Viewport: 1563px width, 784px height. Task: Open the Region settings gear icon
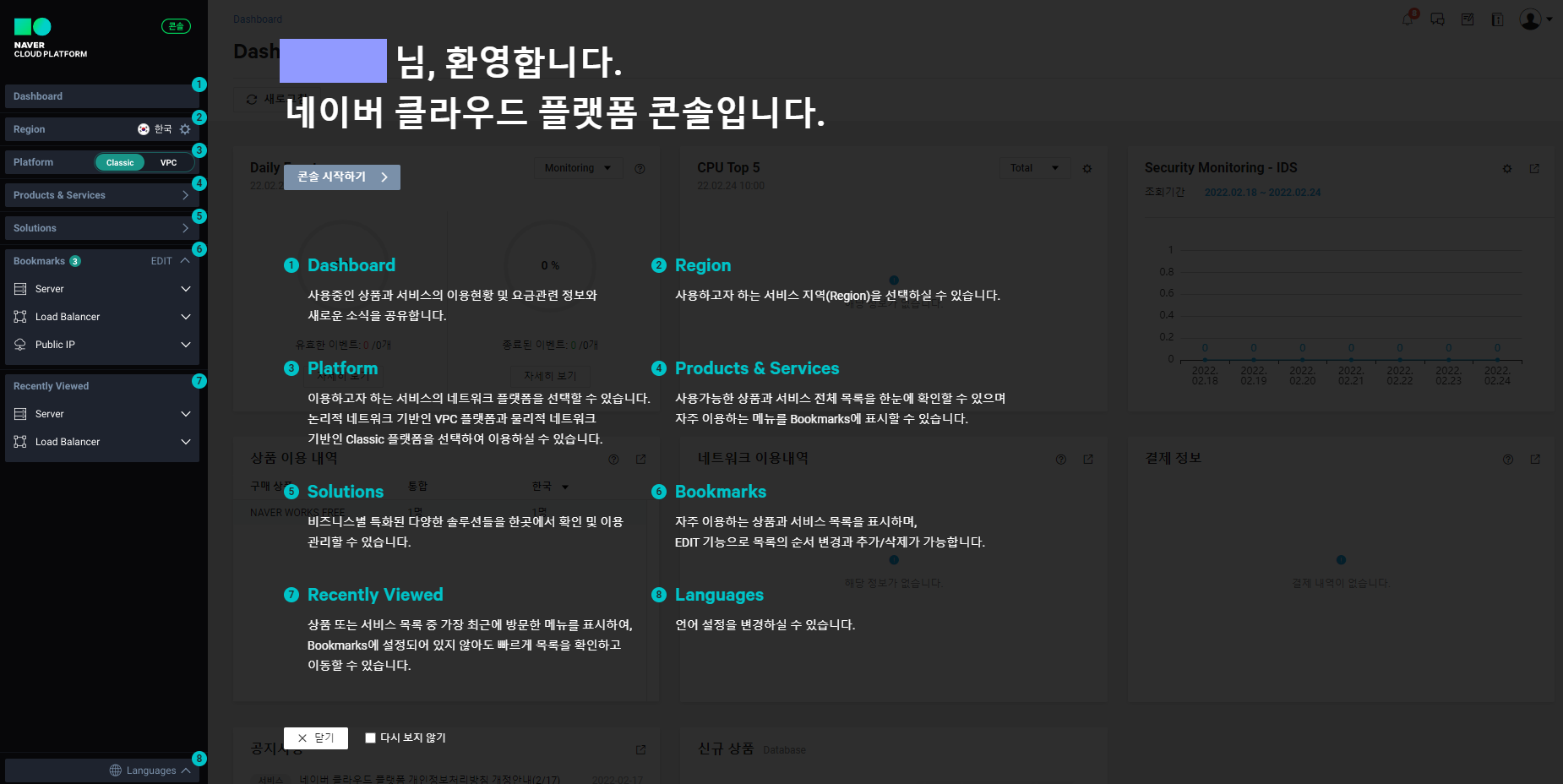[x=185, y=129]
